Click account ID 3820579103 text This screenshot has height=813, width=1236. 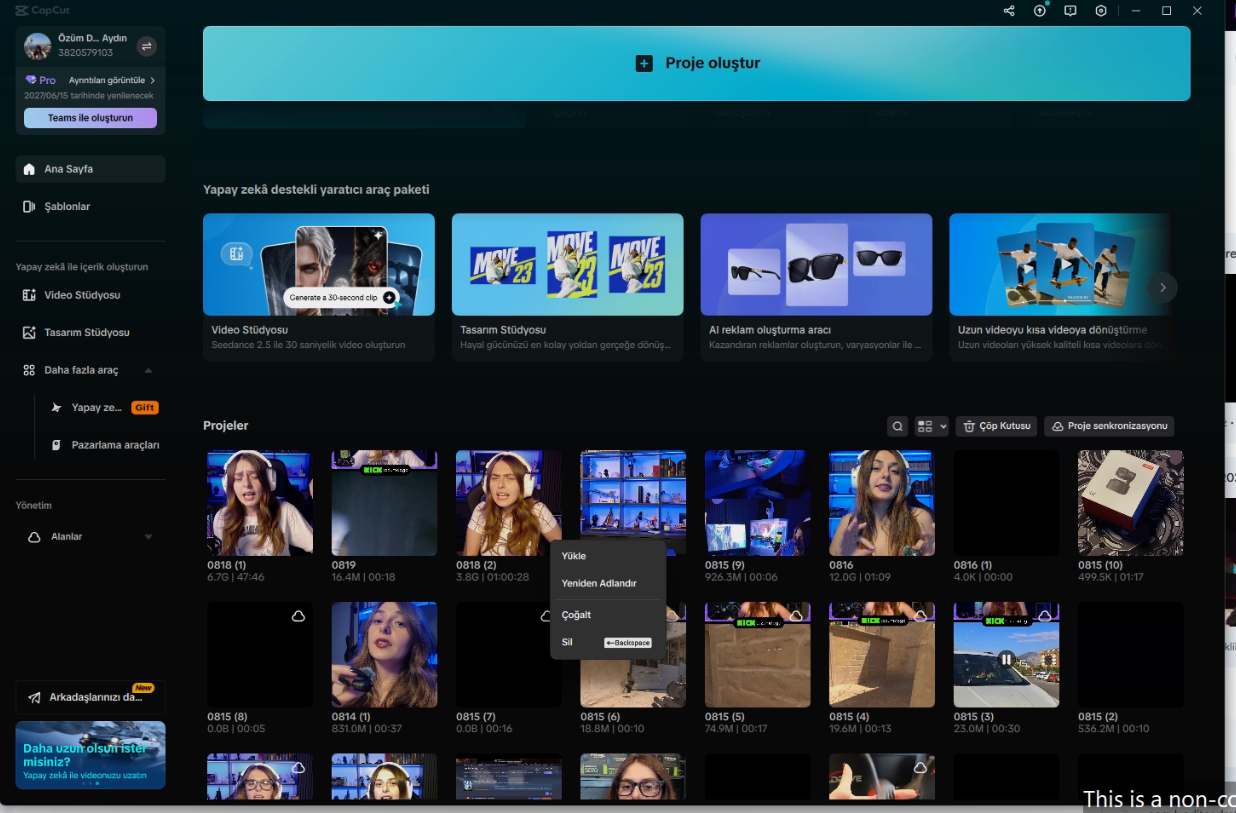85,53
